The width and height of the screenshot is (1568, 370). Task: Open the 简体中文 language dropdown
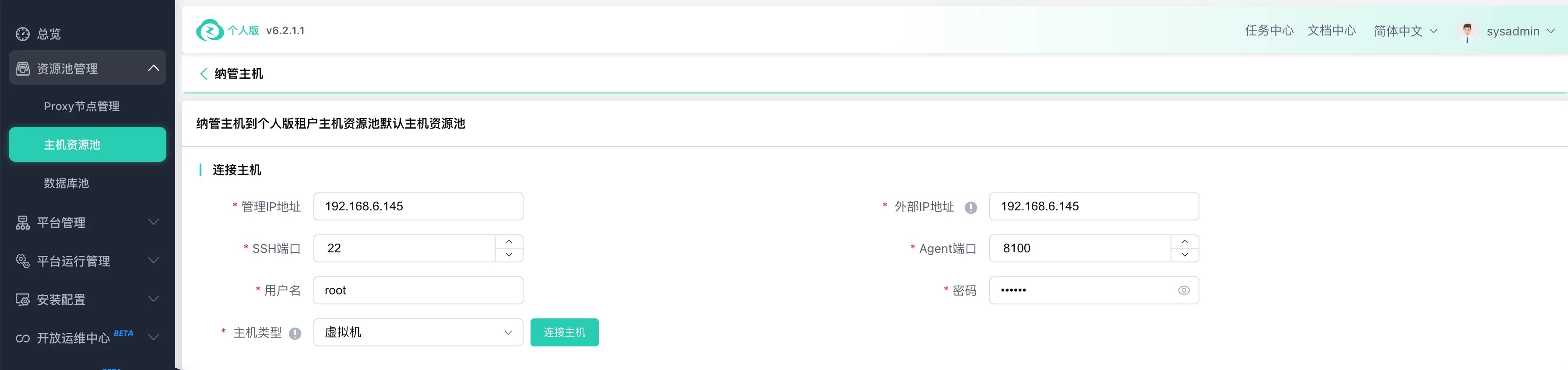[1406, 31]
